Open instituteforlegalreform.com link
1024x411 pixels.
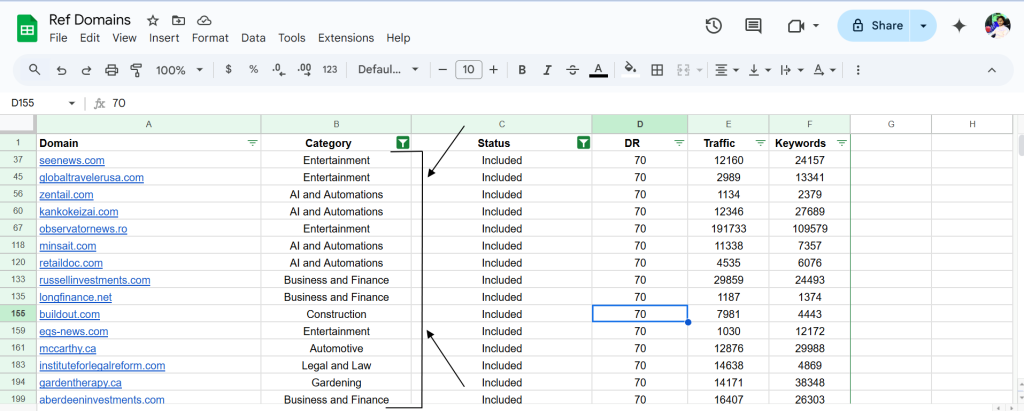coord(102,365)
